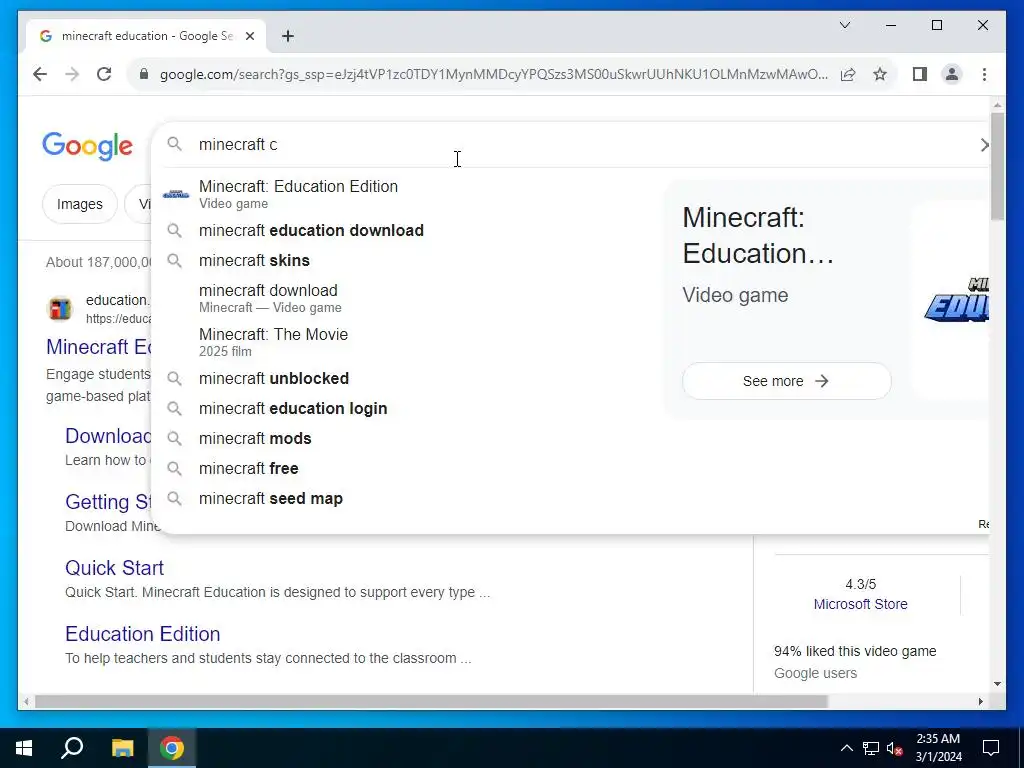The image size is (1024, 768).
Task: Click the horizontal scrollbar right arrow
Action: coord(980,702)
